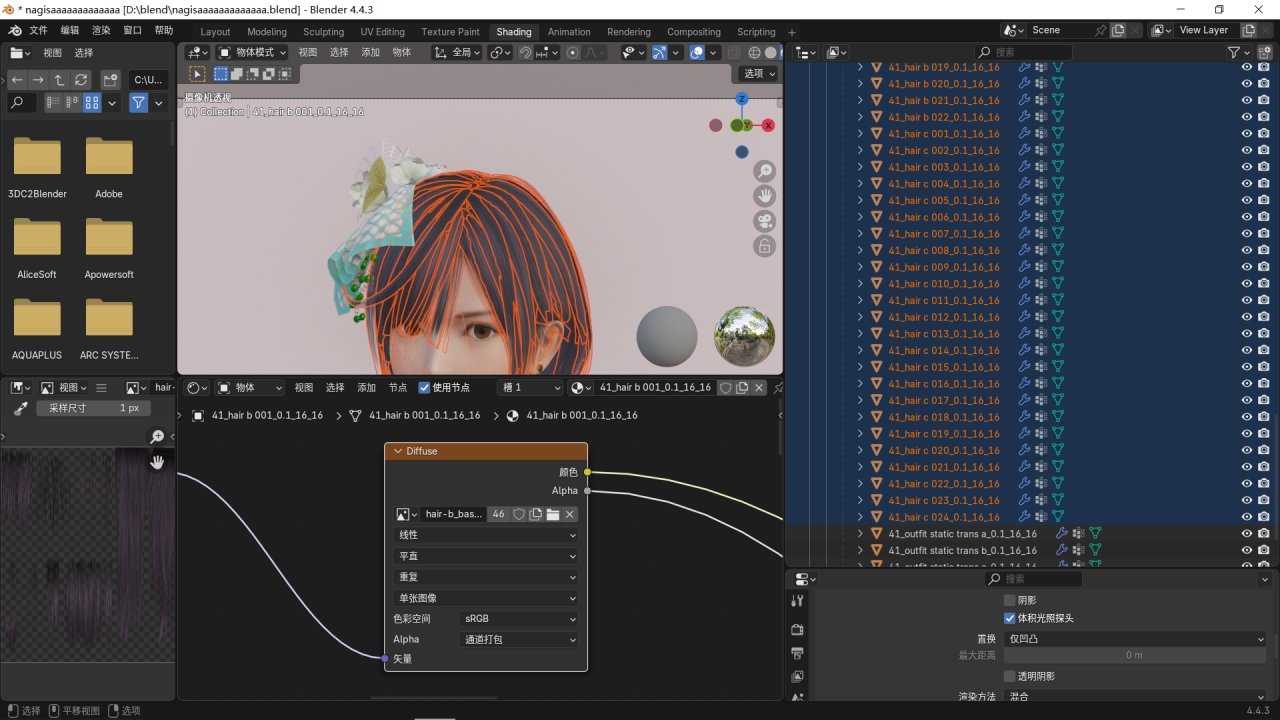This screenshot has width=1280, height=720.
Task: Click the zoom magnifier icon in viewport
Action: (x=764, y=171)
